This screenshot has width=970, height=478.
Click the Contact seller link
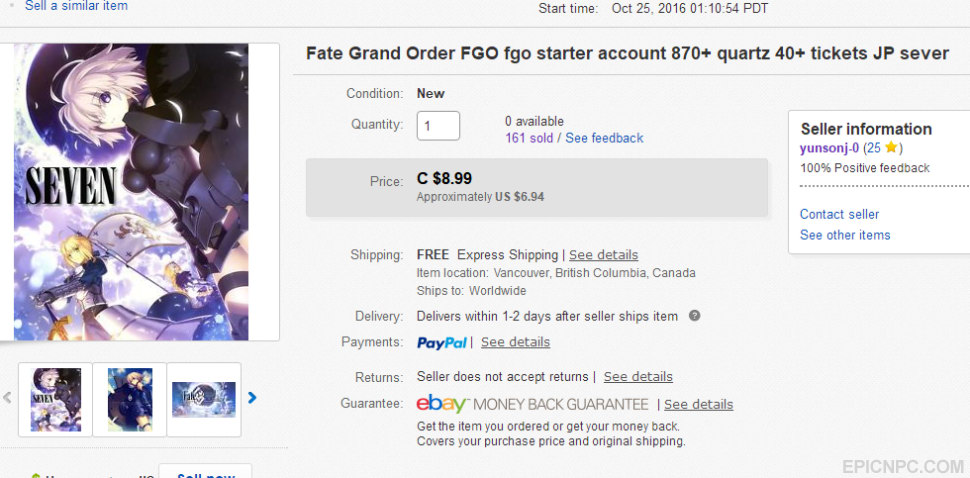(839, 214)
